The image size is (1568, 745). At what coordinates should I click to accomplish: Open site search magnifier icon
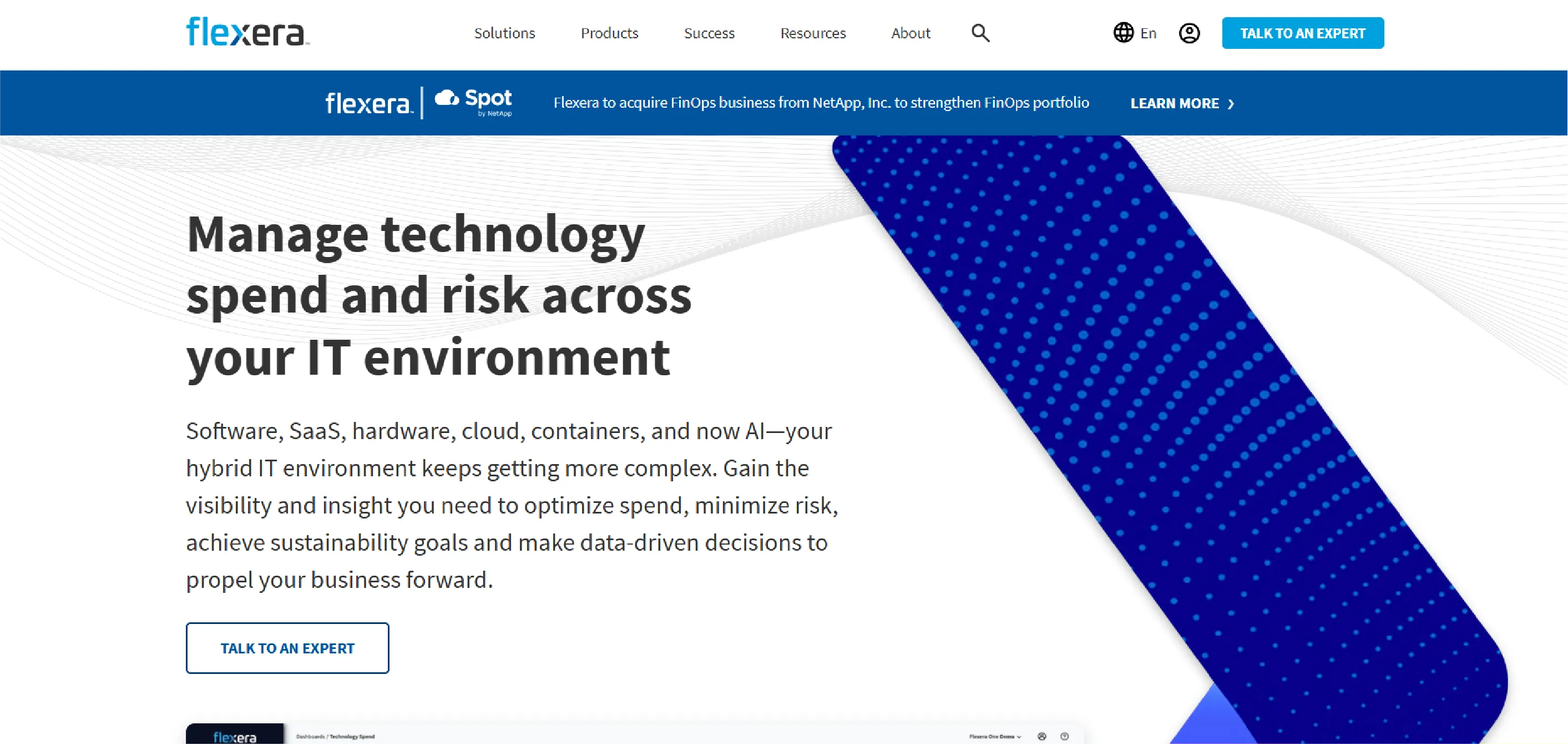coord(980,33)
